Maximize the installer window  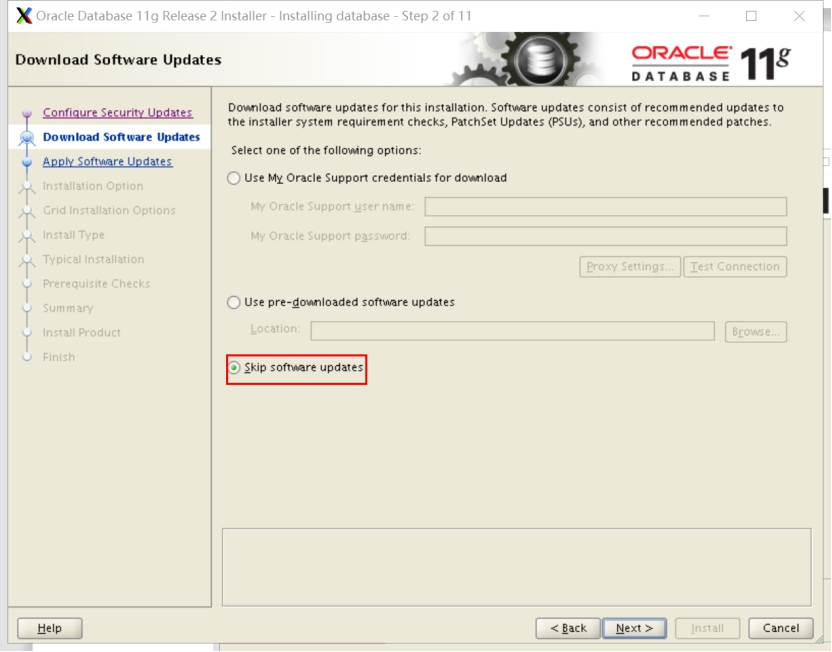click(x=751, y=16)
